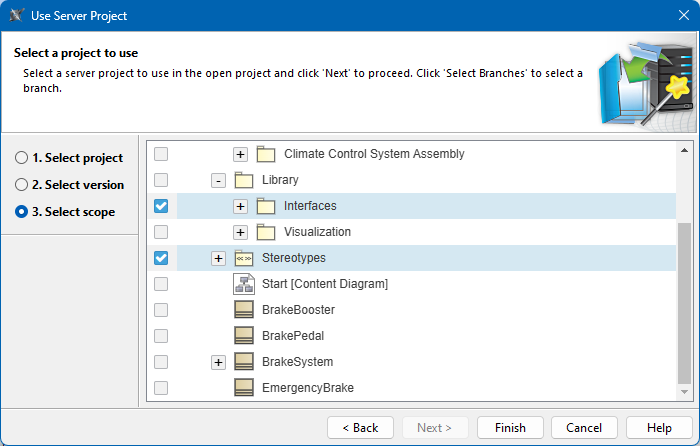Select the '1. Select project' step
Viewport: 700px width, 446px height.
pyautogui.click(x=22, y=158)
